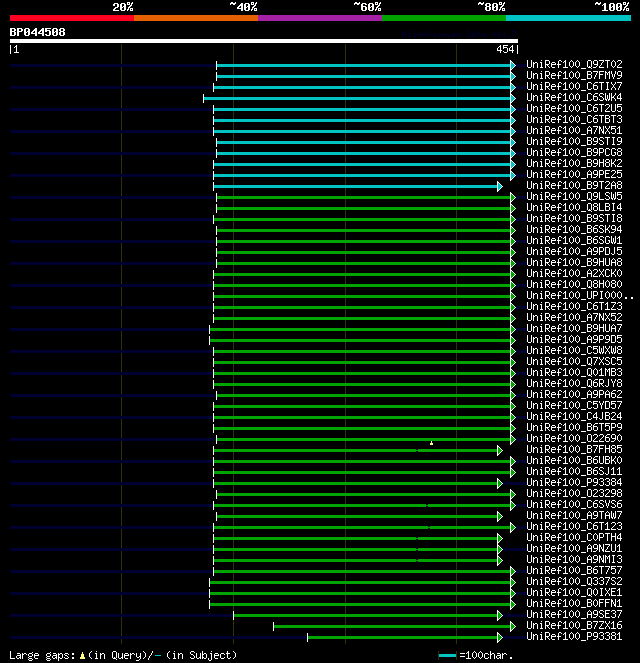Click UniRef100_C6SWK4 subject name
The width and height of the screenshot is (640, 663).
(x=574, y=97)
